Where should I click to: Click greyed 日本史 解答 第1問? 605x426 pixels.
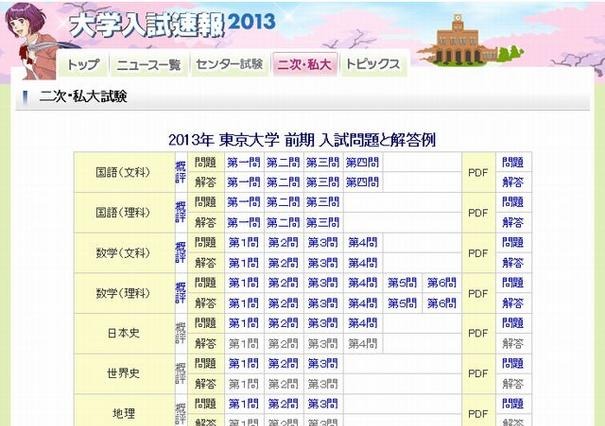tap(243, 343)
